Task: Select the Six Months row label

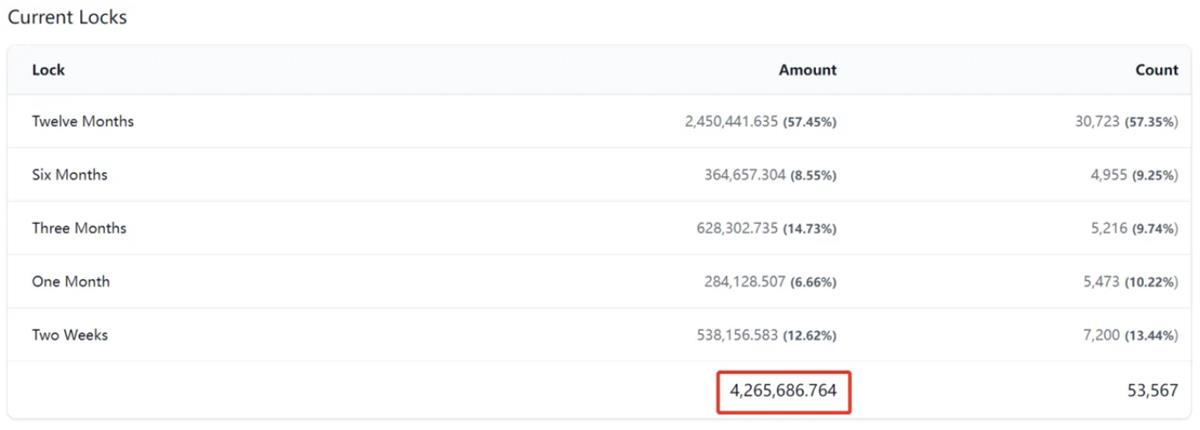Action: coord(70,175)
